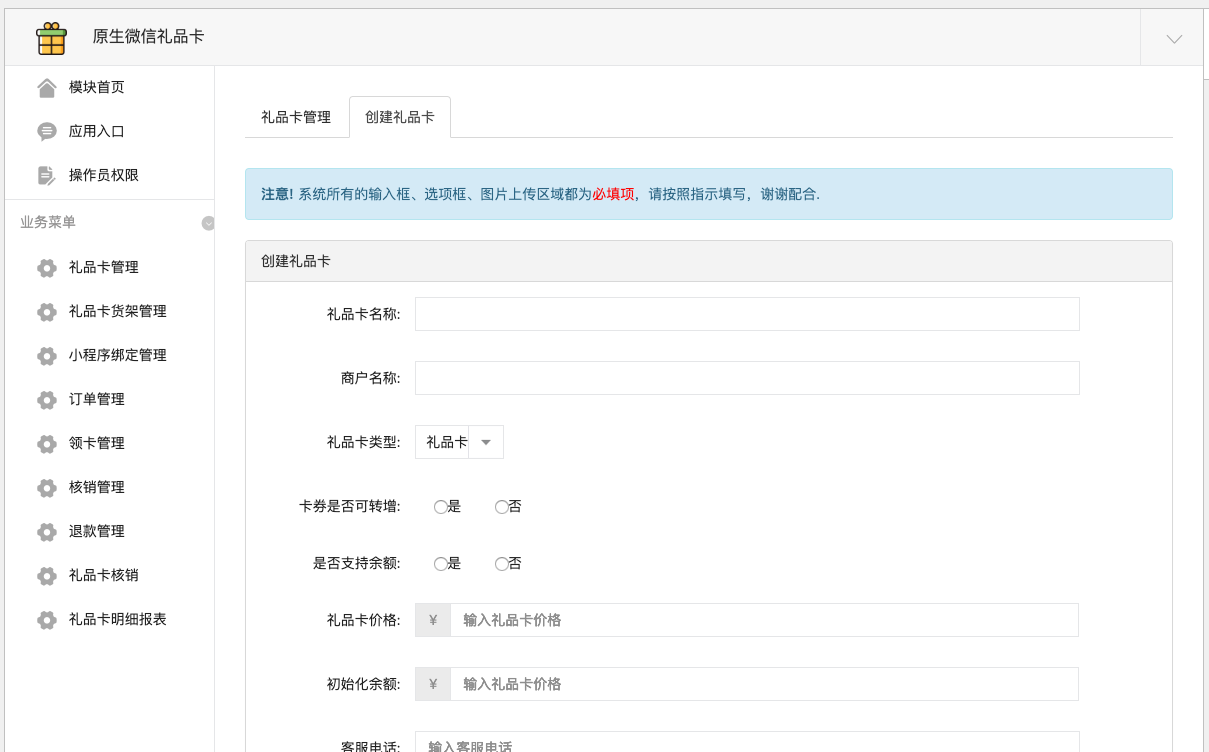Click the gear icon beside 退款管理
Image resolution: width=1209 pixels, height=752 pixels.
(47, 532)
